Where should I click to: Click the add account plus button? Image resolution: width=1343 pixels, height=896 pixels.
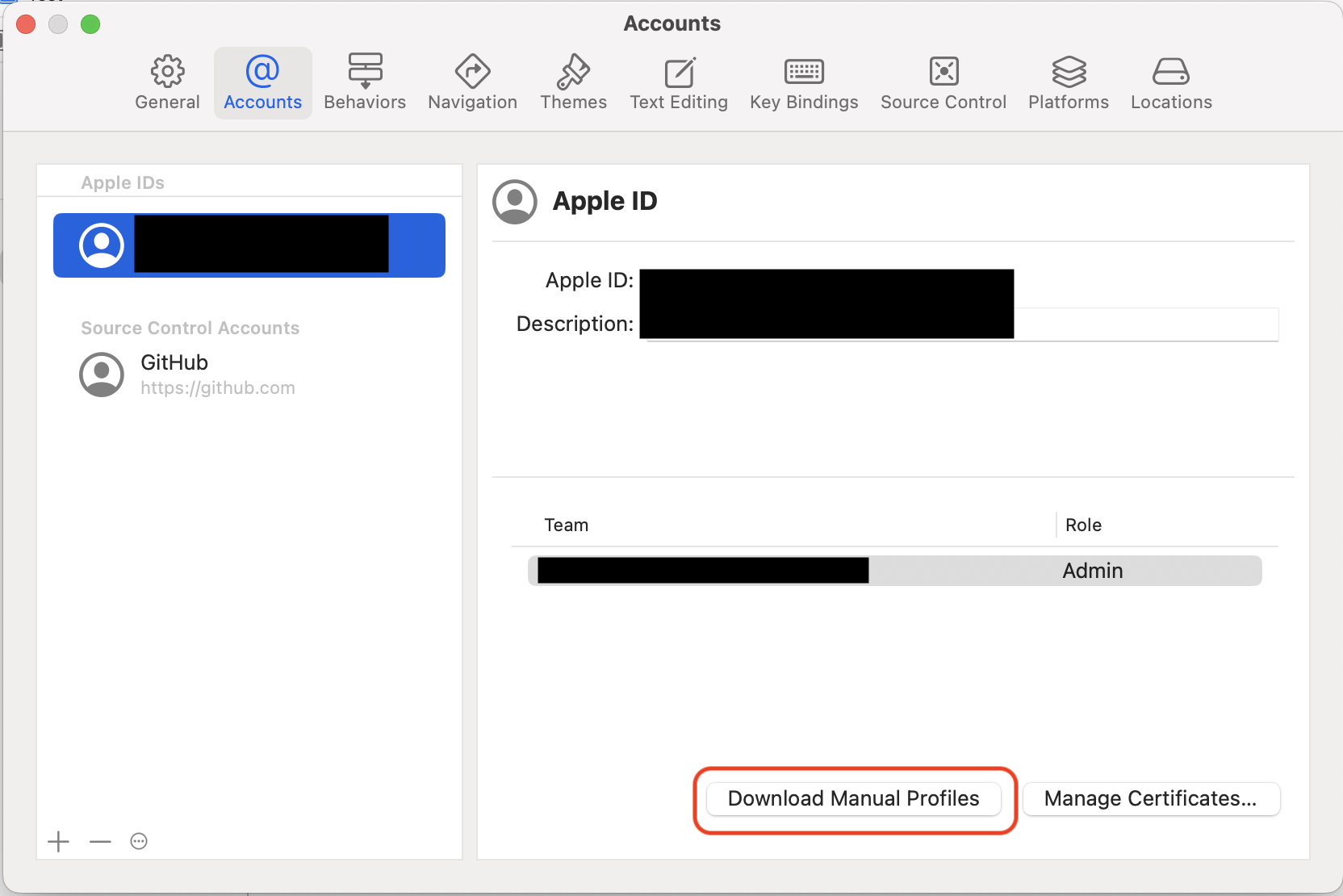point(58,842)
